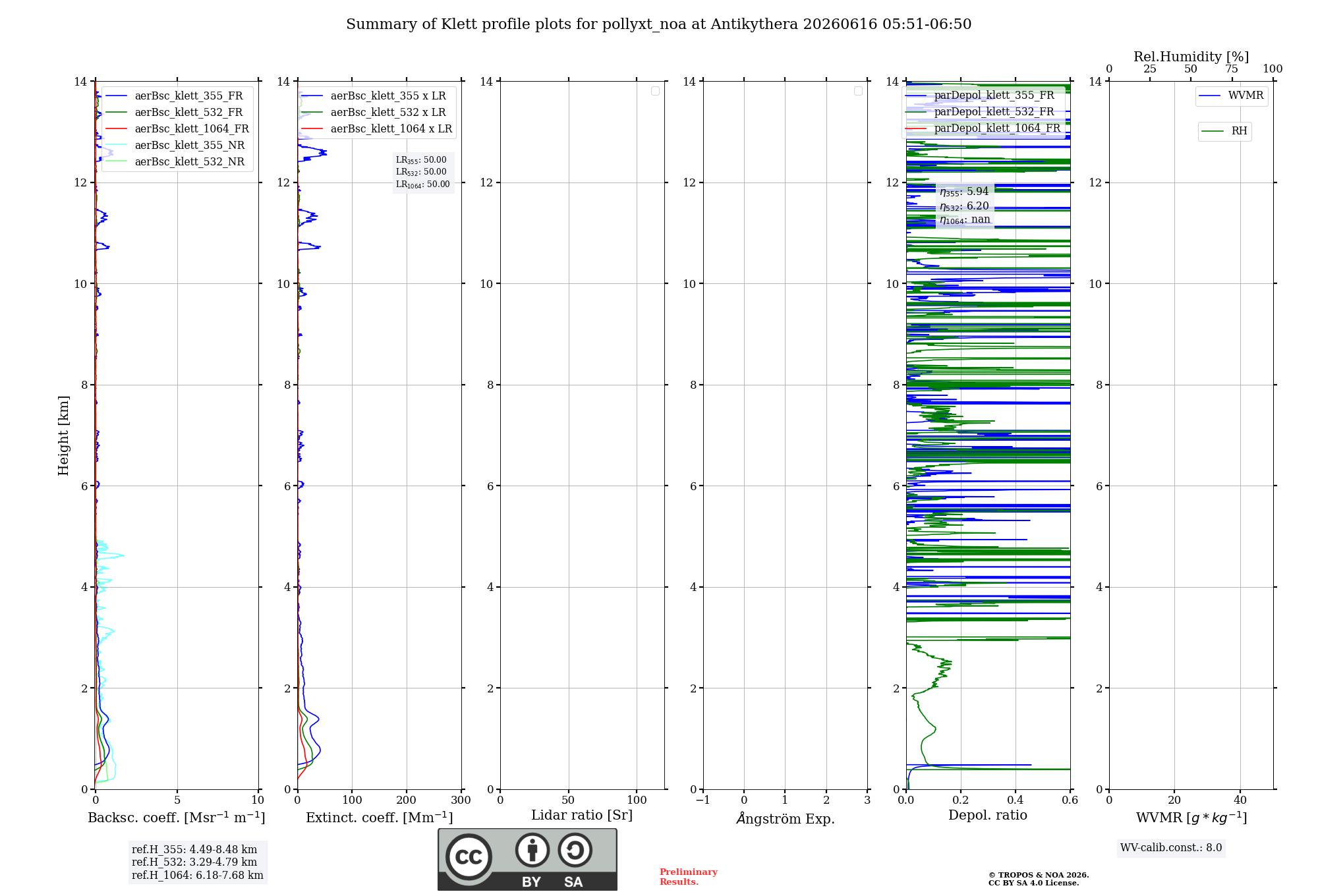Select legend entry parDepol_klett_532_FR
The width and height of the screenshot is (1318, 896).
coord(980,111)
